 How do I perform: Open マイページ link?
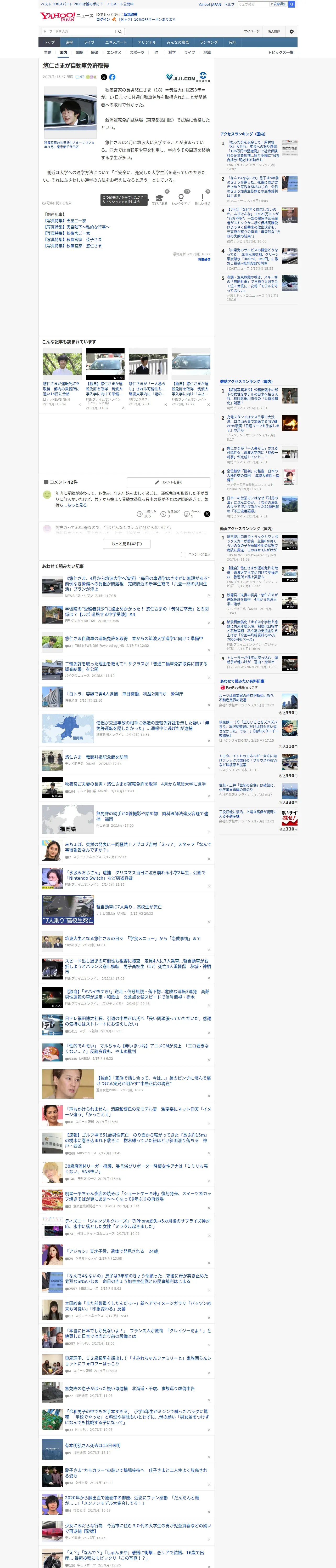(x=251, y=32)
